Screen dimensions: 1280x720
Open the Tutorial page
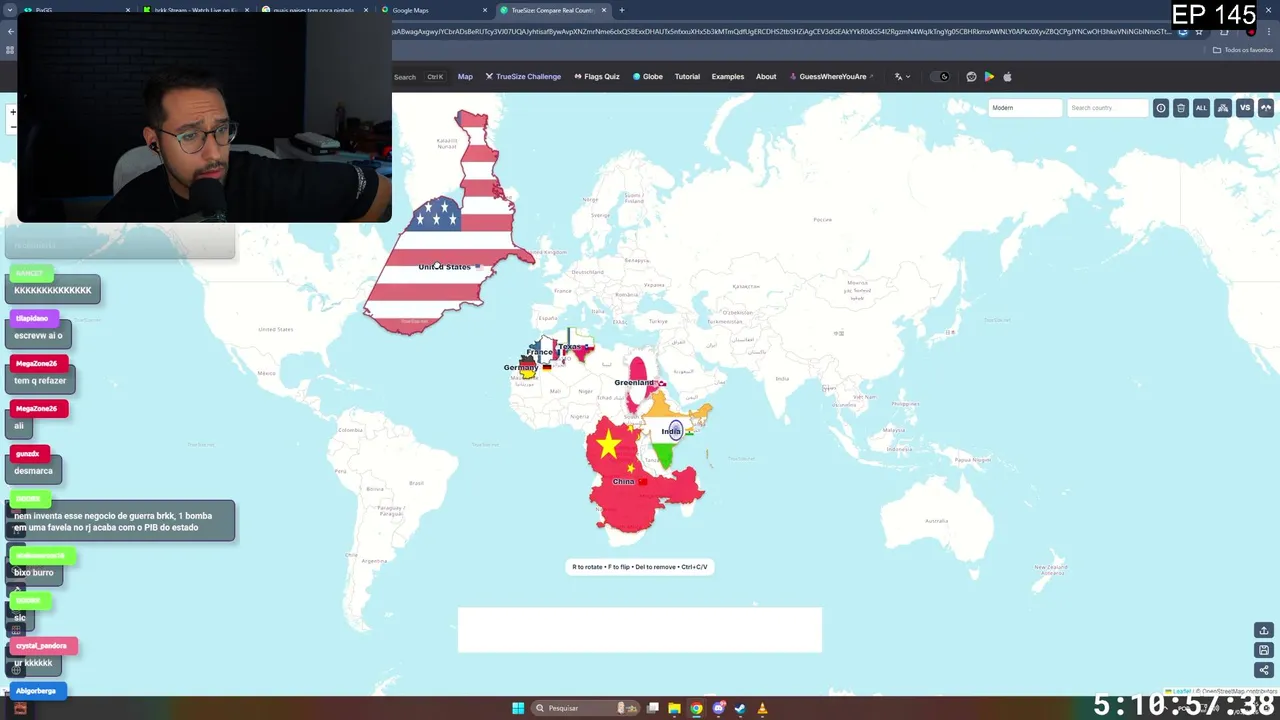pyautogui.click(x=687, y=77)
